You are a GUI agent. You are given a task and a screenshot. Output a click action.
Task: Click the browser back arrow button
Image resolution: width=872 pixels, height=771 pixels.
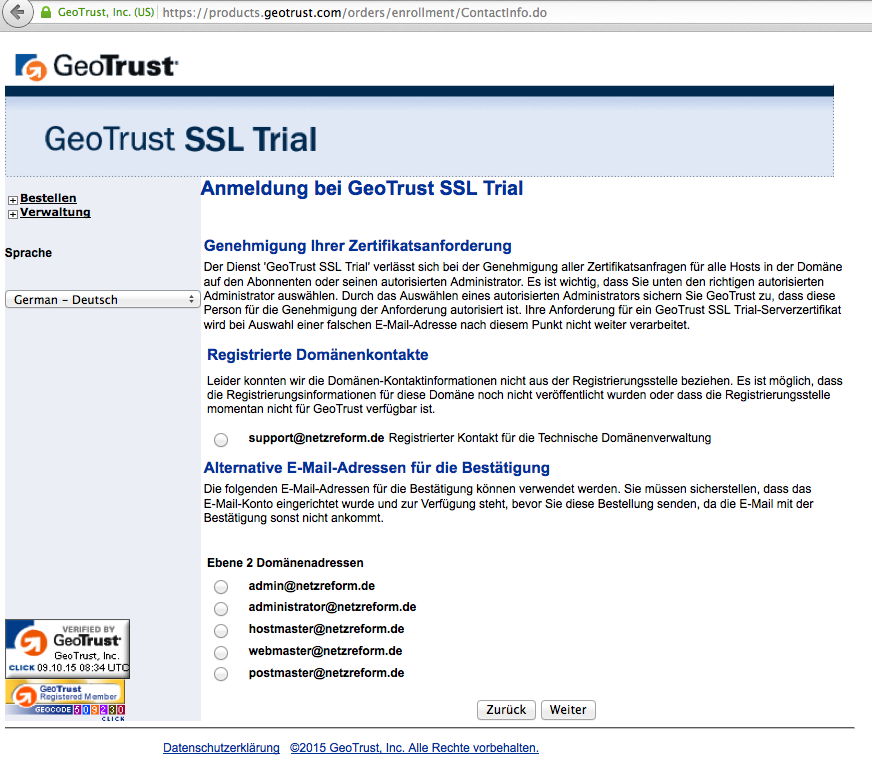pyautogui.click(x=16, y=13)
